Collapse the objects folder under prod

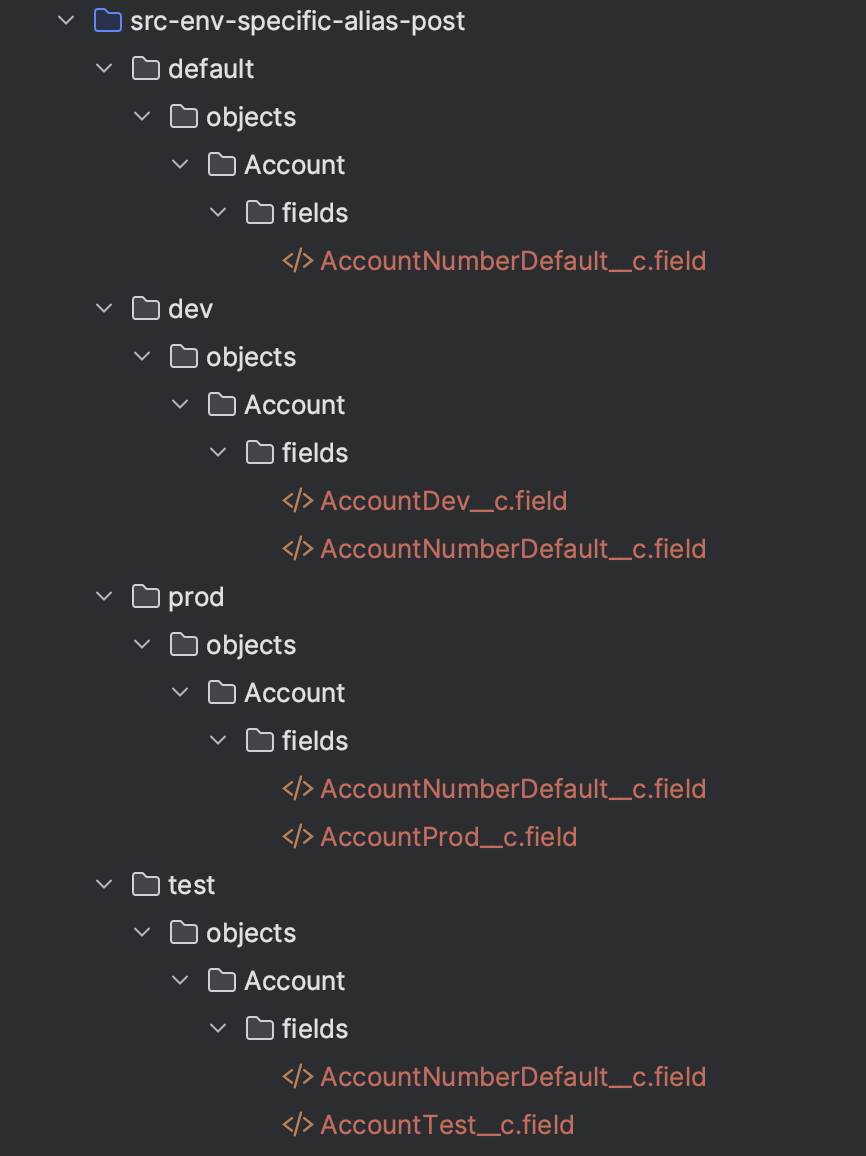tap(142, 645)
